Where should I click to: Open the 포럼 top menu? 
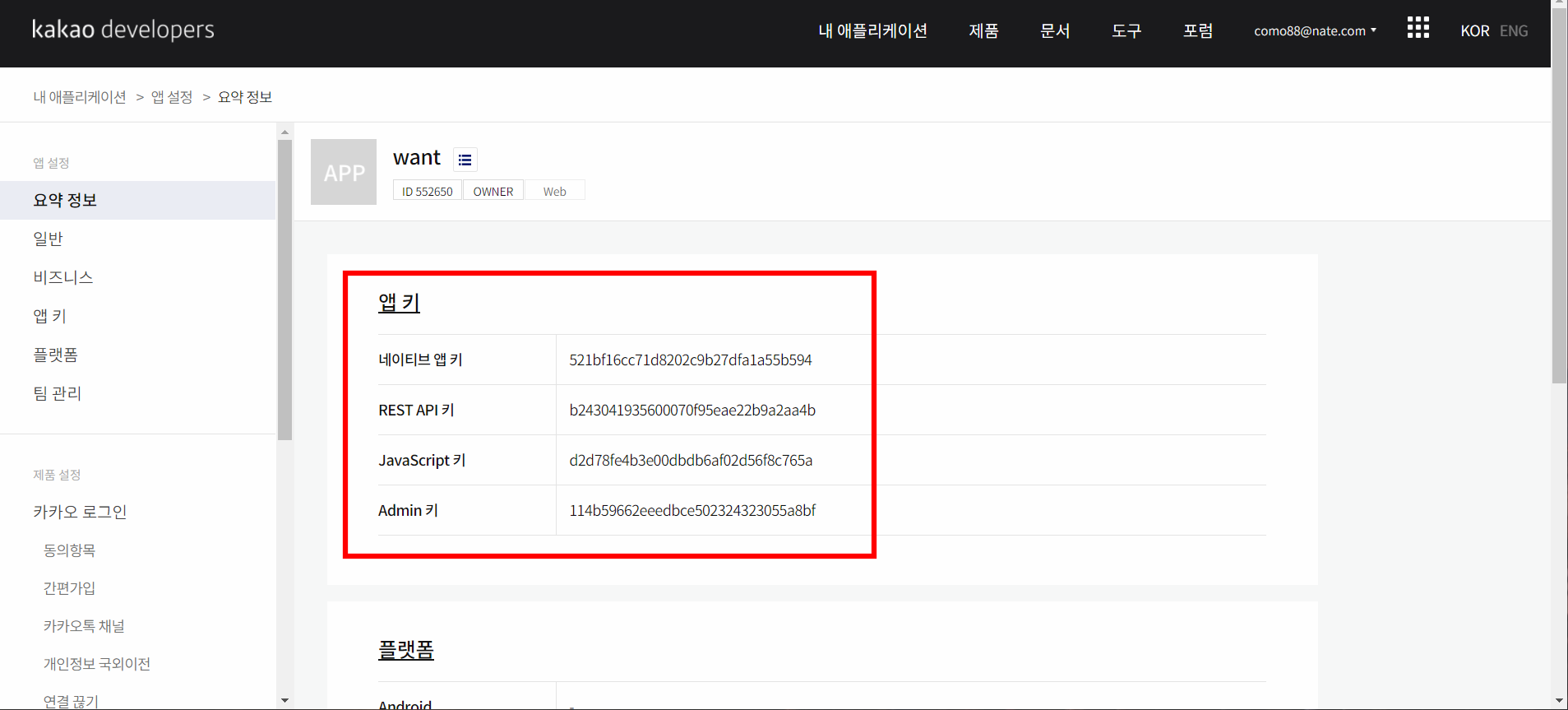pyautogui.click(x=1198, y=31)
